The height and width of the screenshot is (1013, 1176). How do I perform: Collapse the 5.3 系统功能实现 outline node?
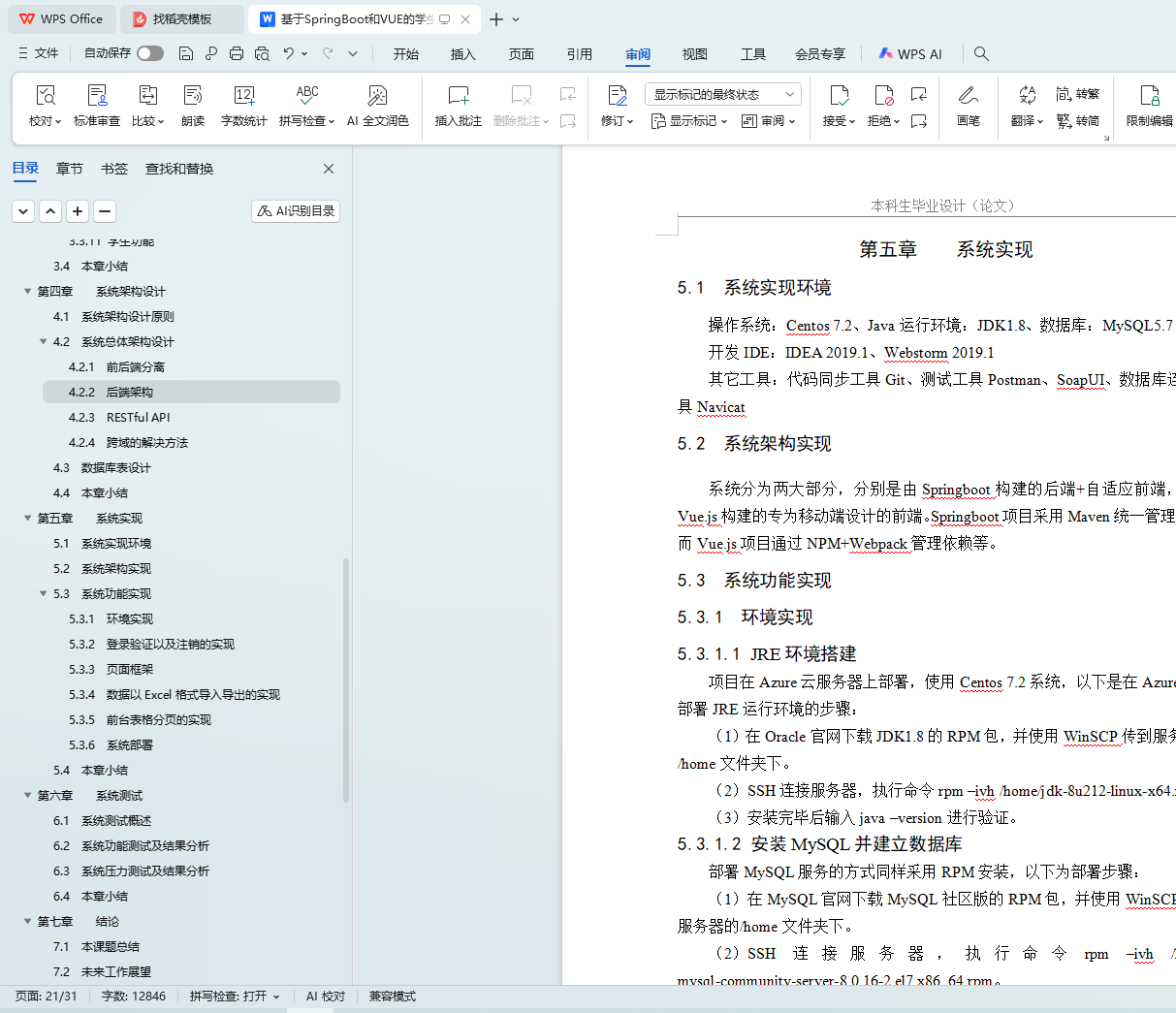point(44,594)
